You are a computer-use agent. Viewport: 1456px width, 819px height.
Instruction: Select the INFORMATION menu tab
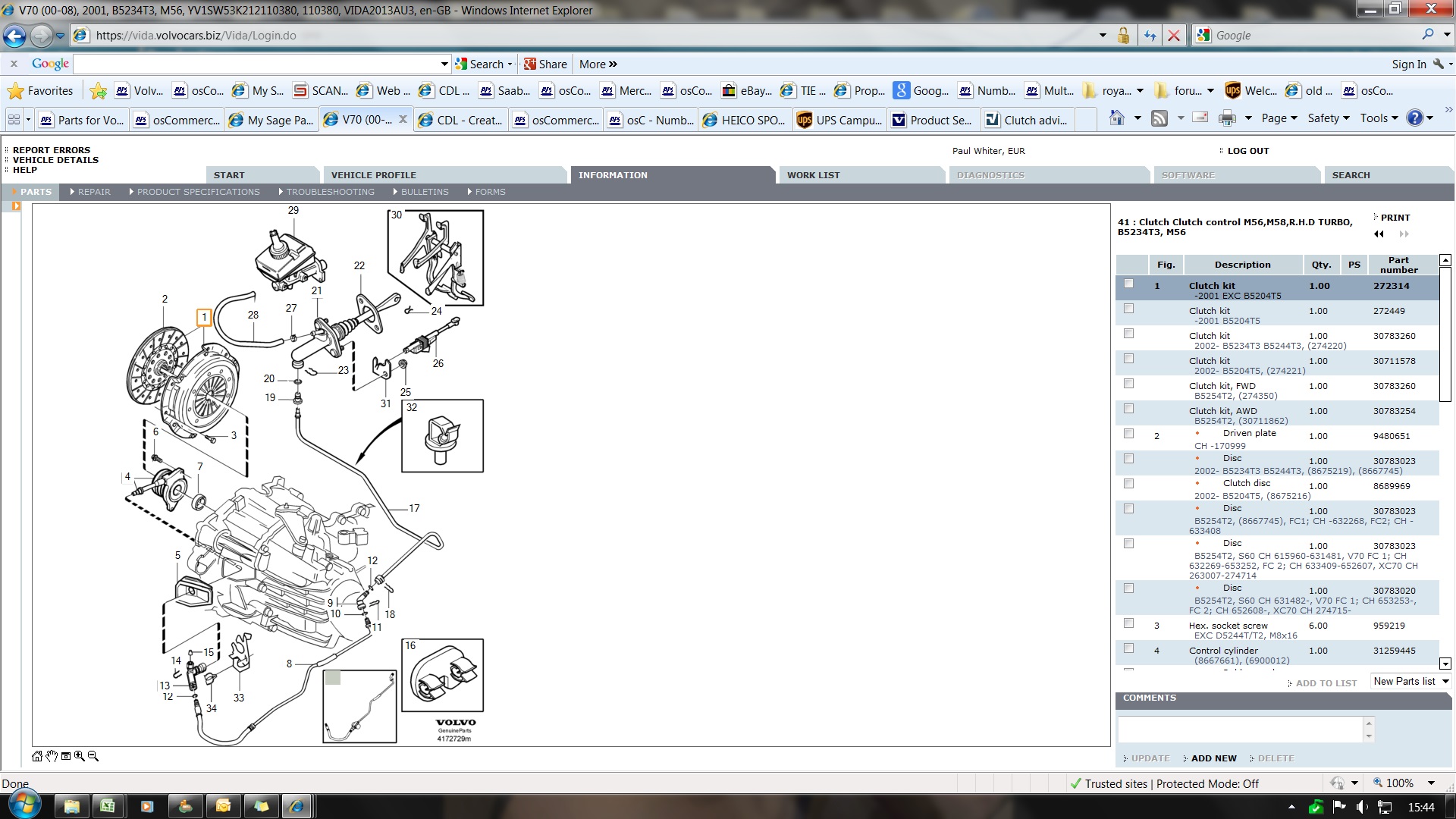click(613, 174)
